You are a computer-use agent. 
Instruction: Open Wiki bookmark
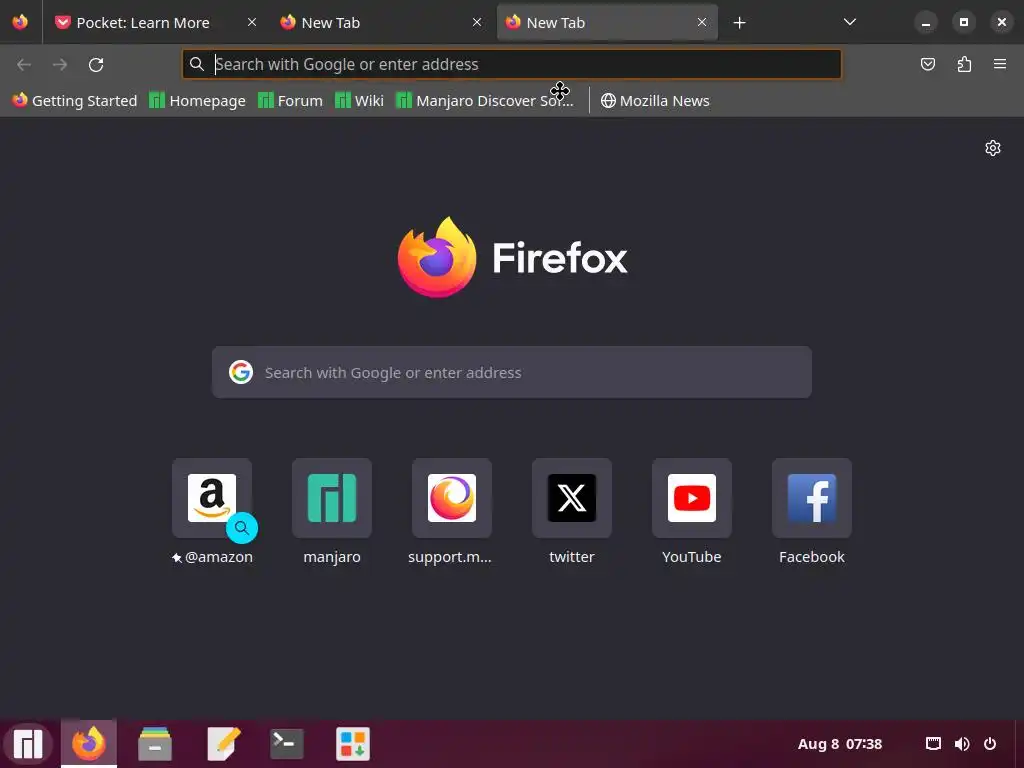click(x=360, y=101)
